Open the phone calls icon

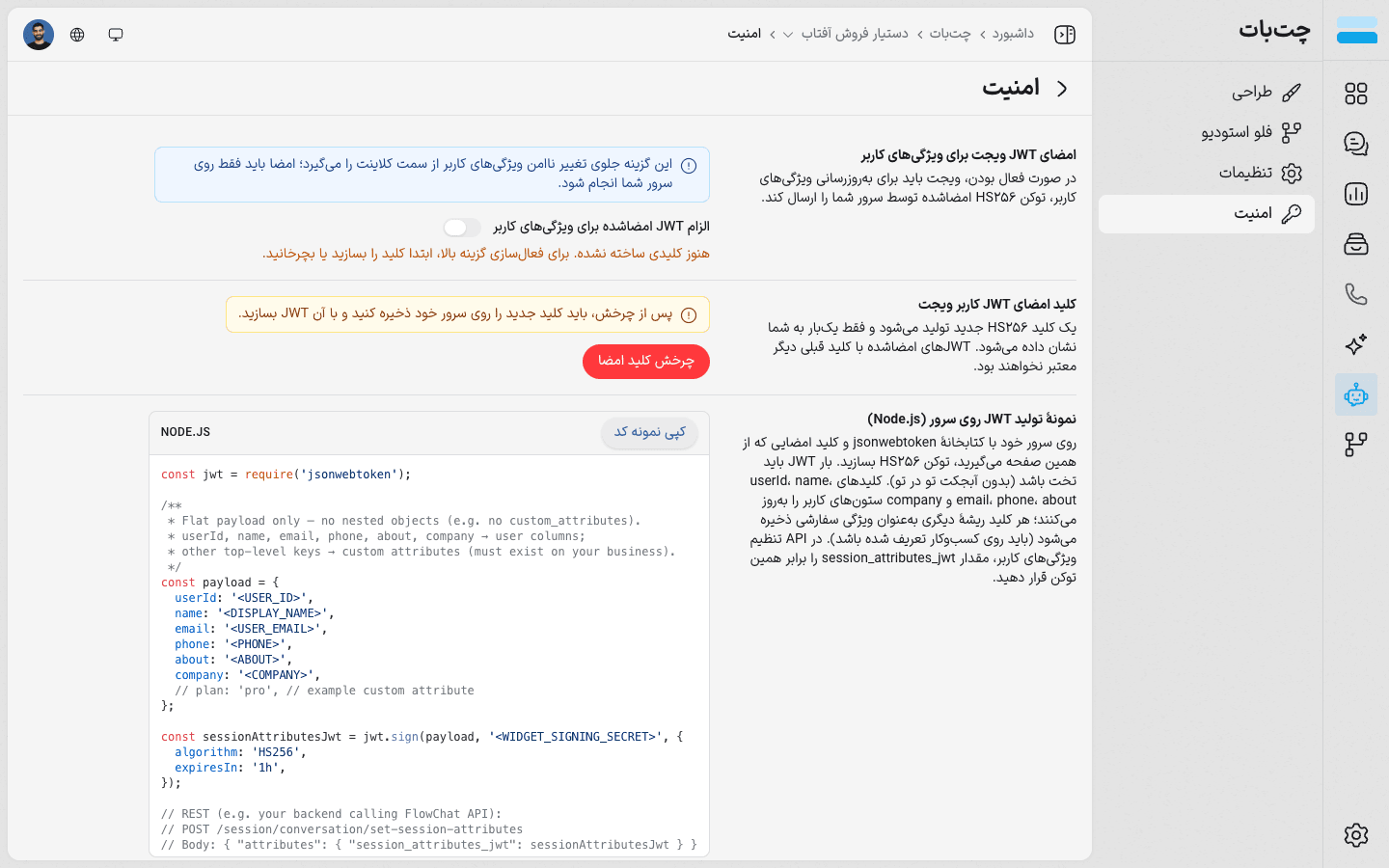(x=1356, y=294)
